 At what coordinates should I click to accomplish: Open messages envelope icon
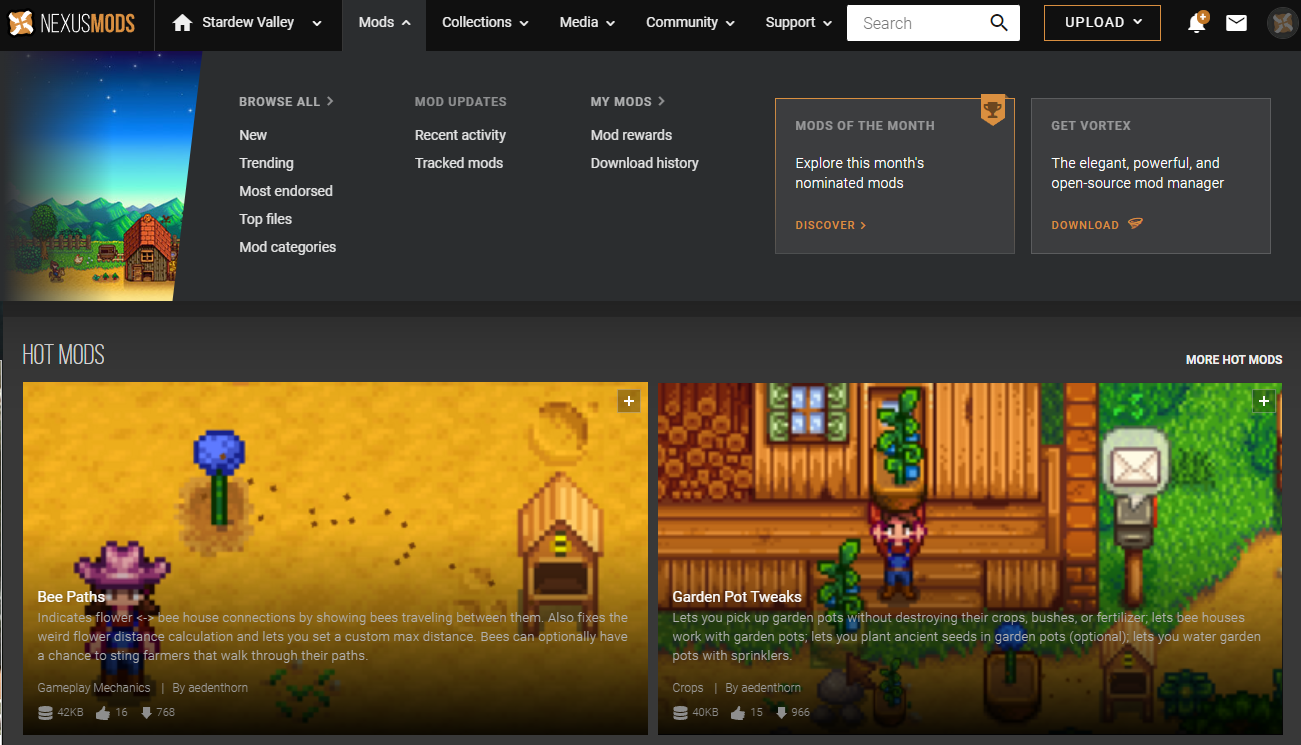pos(1236,23)
